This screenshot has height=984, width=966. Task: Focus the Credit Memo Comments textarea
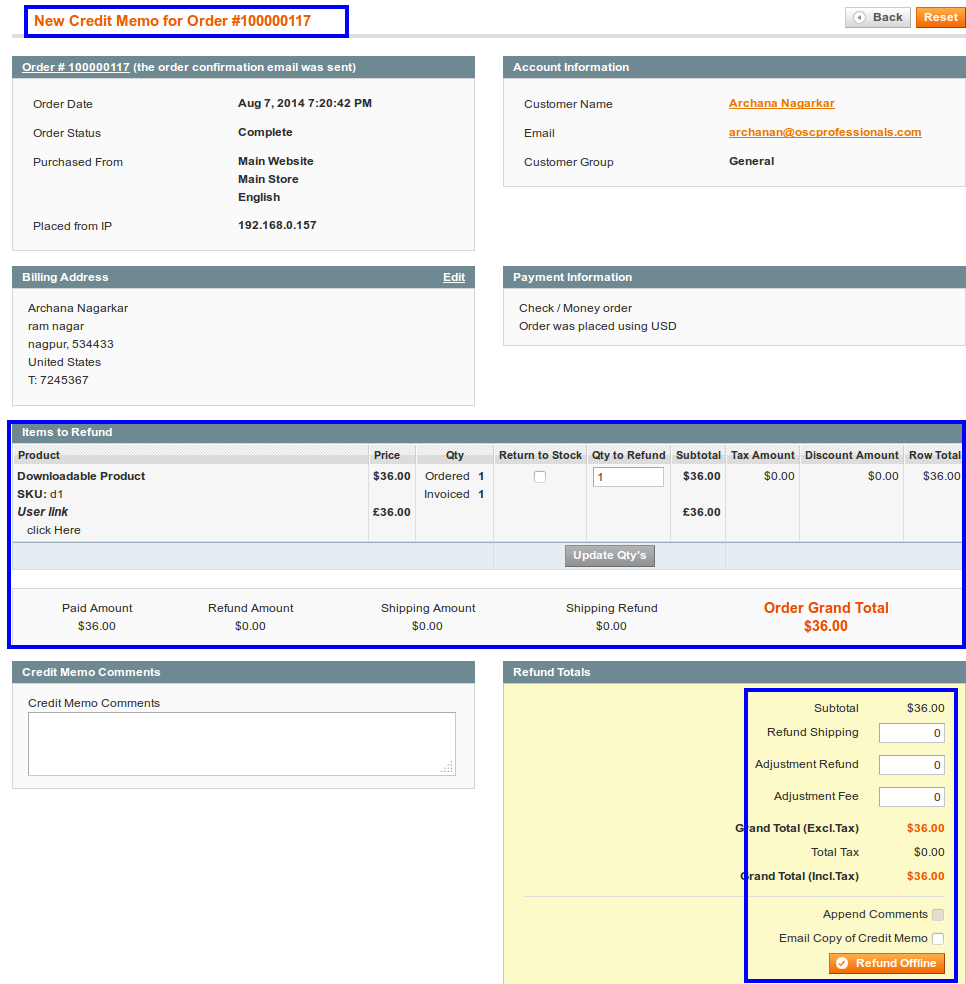pyautogui.click(x=241, y=743)
